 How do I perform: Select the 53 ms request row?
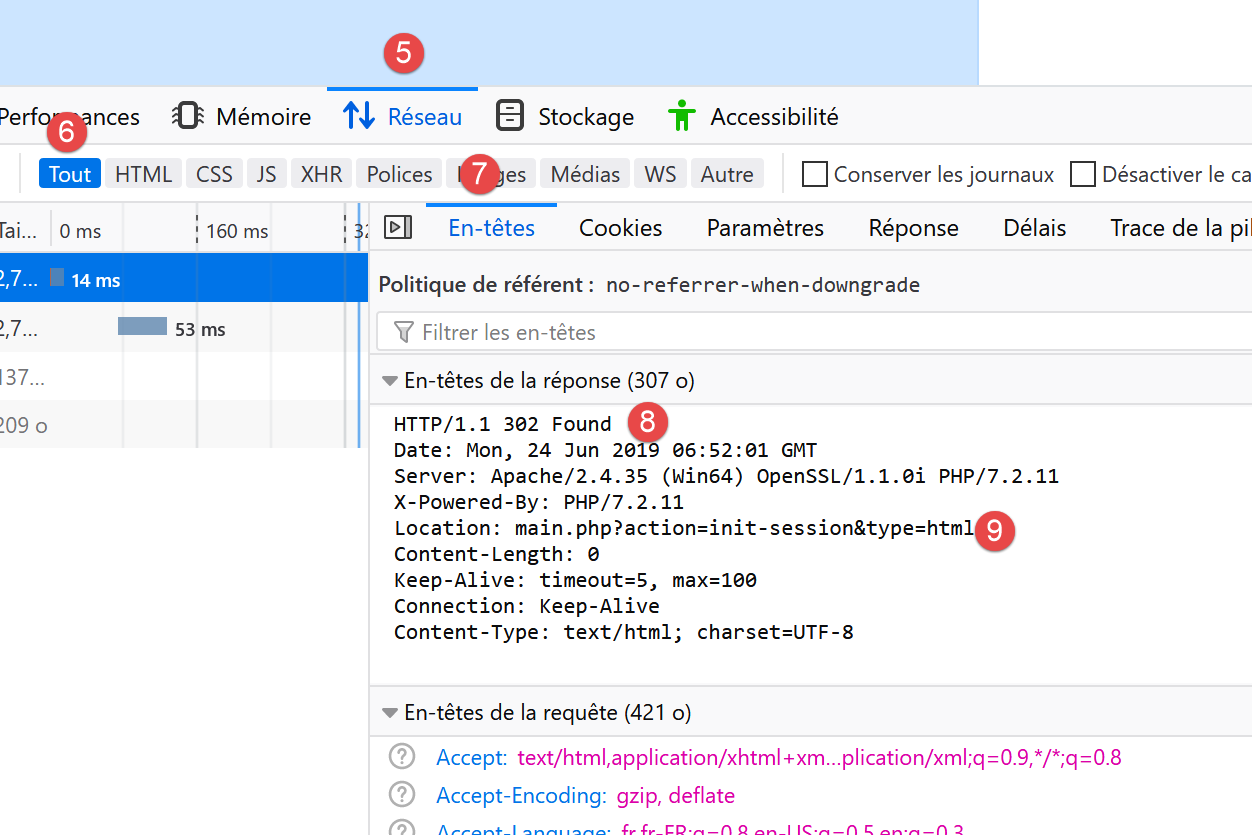point(180,329)
